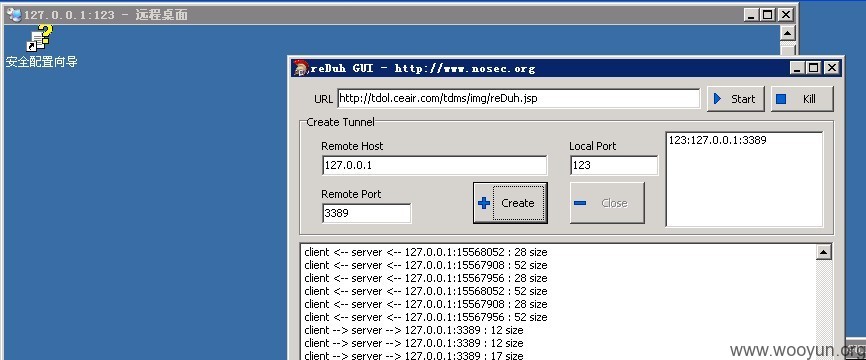Click the Local Port label

point(593,146)
